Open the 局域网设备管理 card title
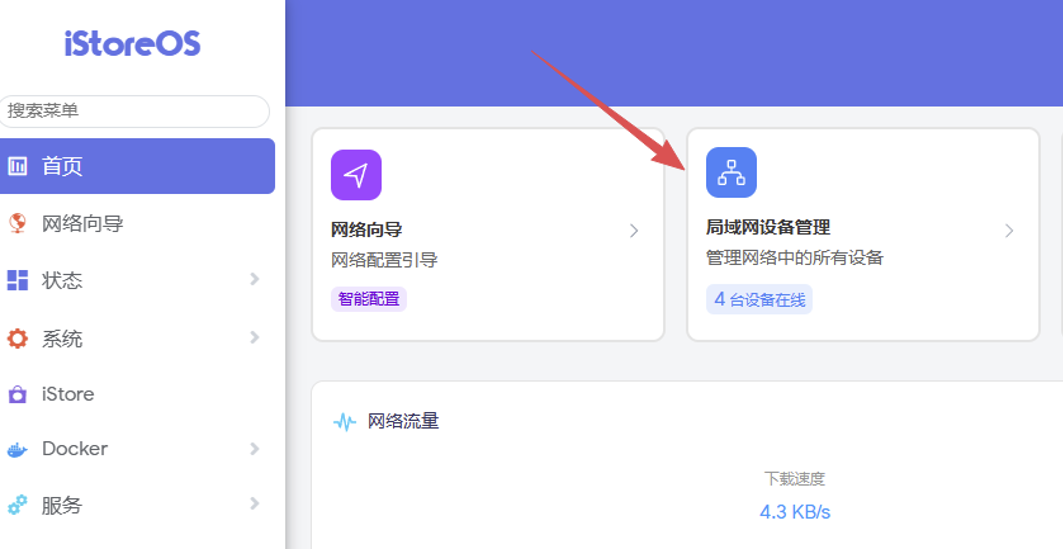This screenshot has width=1063, height=549. (768, 227)
